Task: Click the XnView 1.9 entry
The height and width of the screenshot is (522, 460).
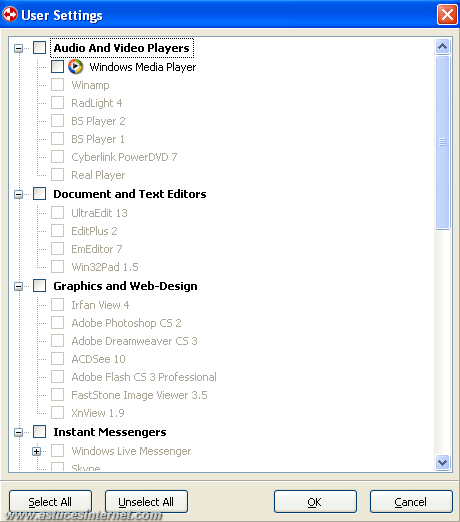Action: coord(98,413)
